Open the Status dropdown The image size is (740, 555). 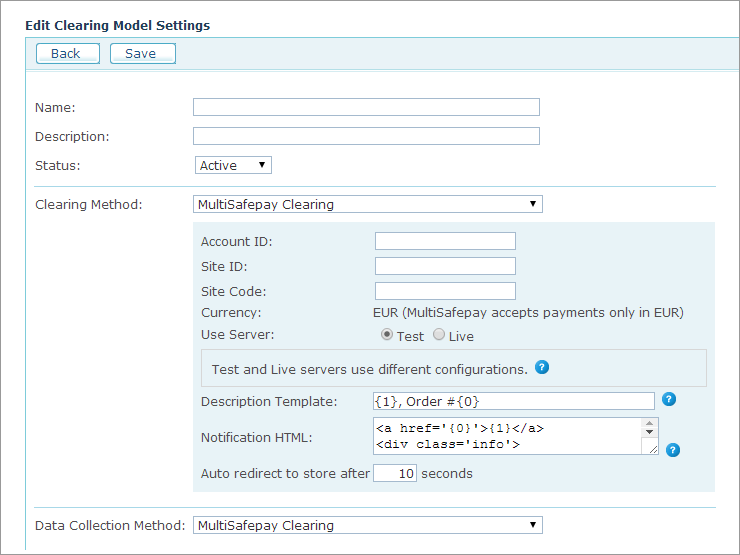tap(233, 165)
